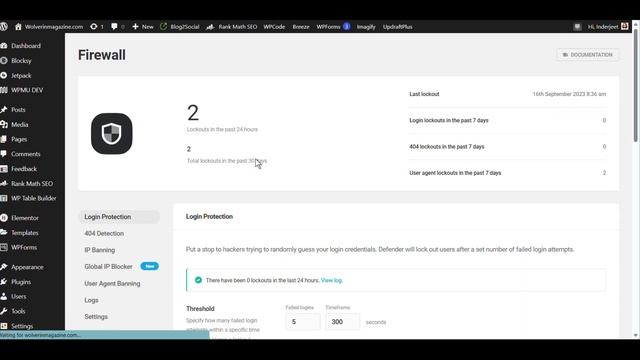Open the User Agent Banning tab
Viewport: 640px width, 360px height.
(112, 283)
